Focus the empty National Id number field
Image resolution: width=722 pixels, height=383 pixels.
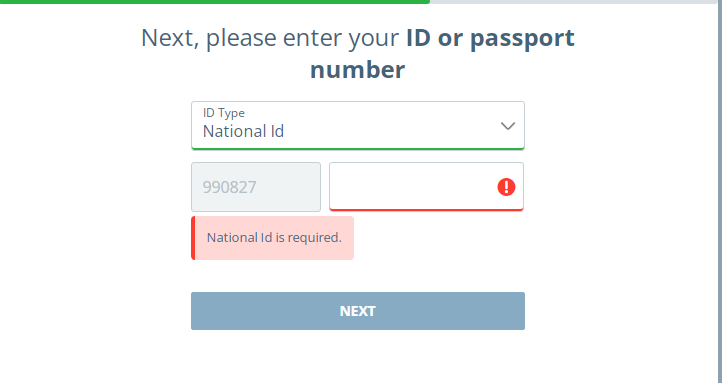[426, 186]
